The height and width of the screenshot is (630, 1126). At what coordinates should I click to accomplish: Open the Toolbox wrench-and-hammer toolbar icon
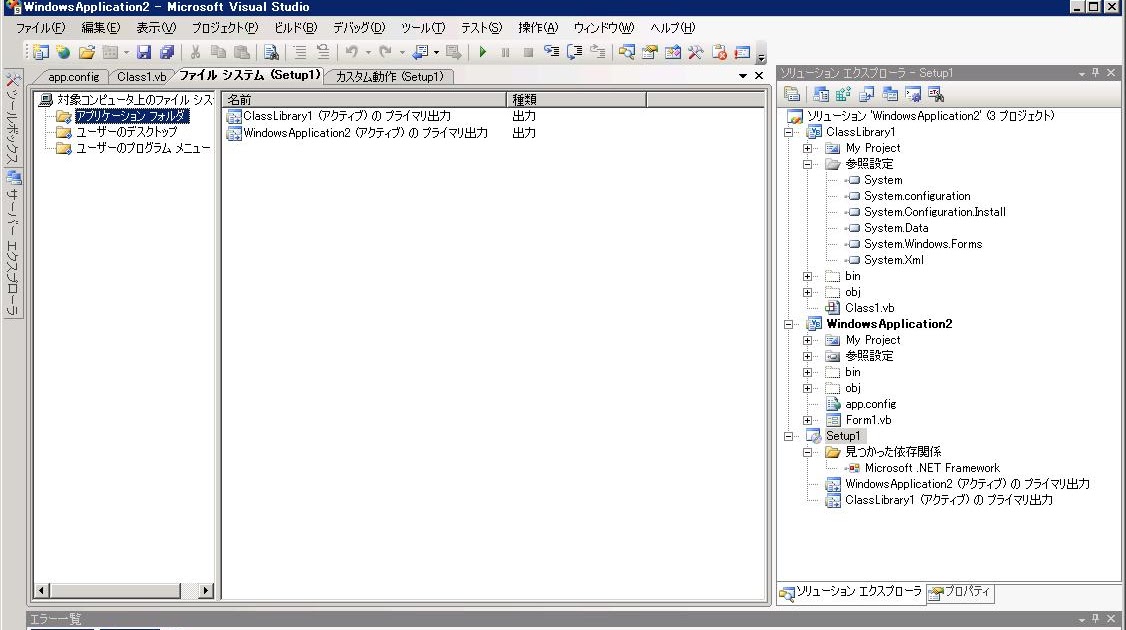[695, 52]
